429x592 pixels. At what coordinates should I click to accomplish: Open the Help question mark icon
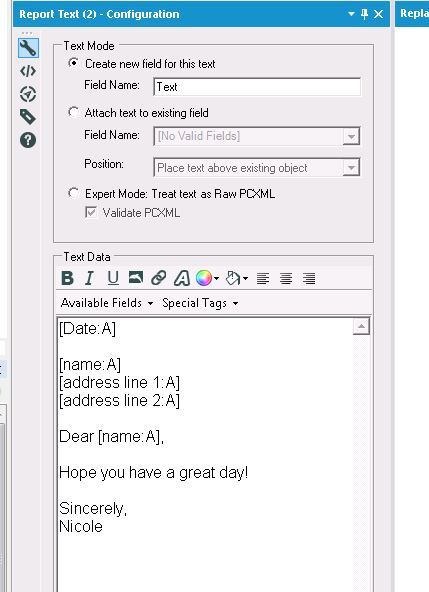coord(28,140)
